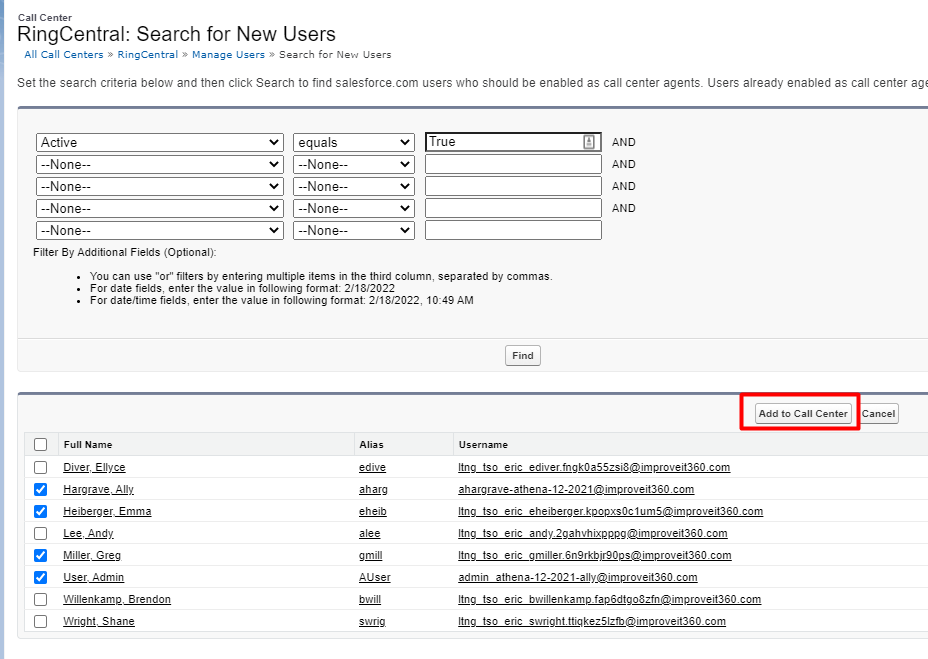The width and height of the screenshot is (928, 659).
Task: Open Willenkamp, Brendon user record
Action: tap(117, 599)
